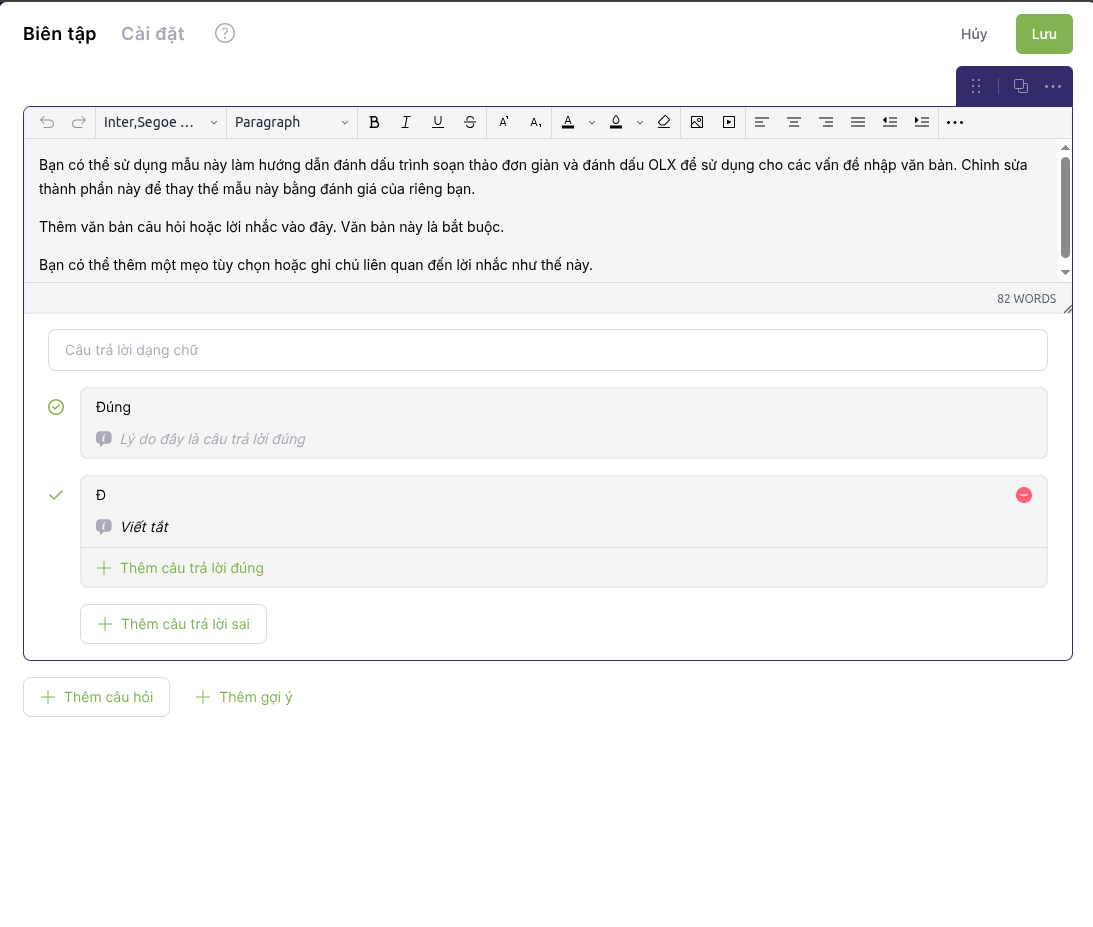
Task: Open the question block more options menu
Action: point(1053,86)
